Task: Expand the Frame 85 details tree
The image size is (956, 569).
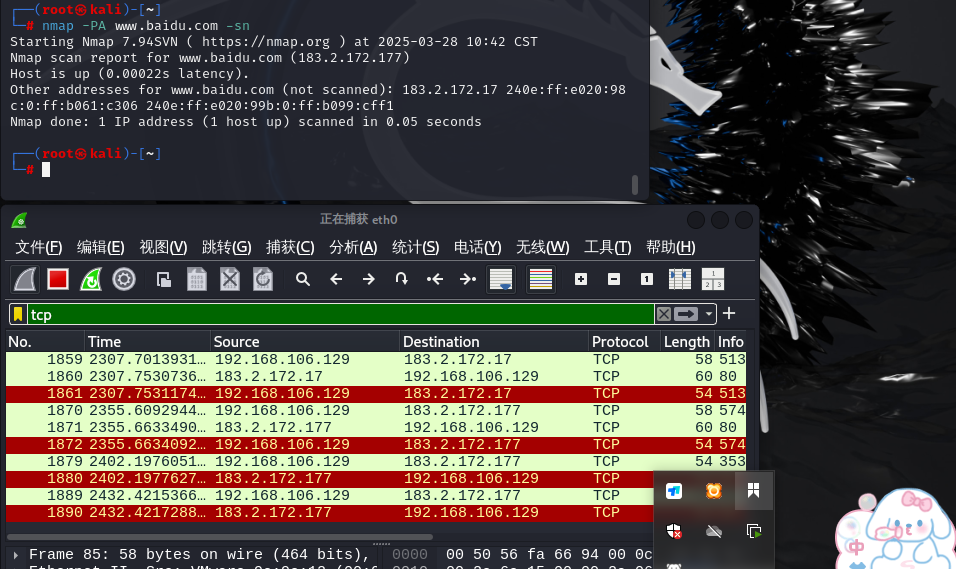Action: point(16,555)
